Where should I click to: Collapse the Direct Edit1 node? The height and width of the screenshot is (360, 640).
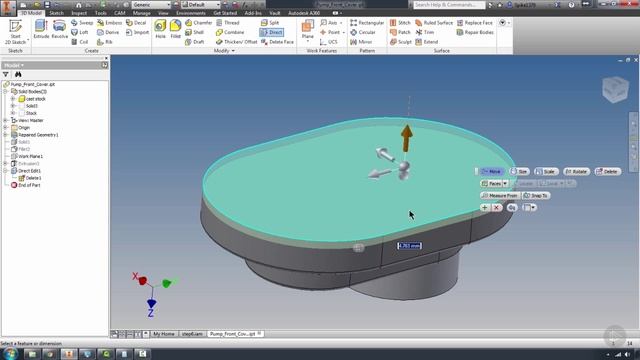point(6,171)
